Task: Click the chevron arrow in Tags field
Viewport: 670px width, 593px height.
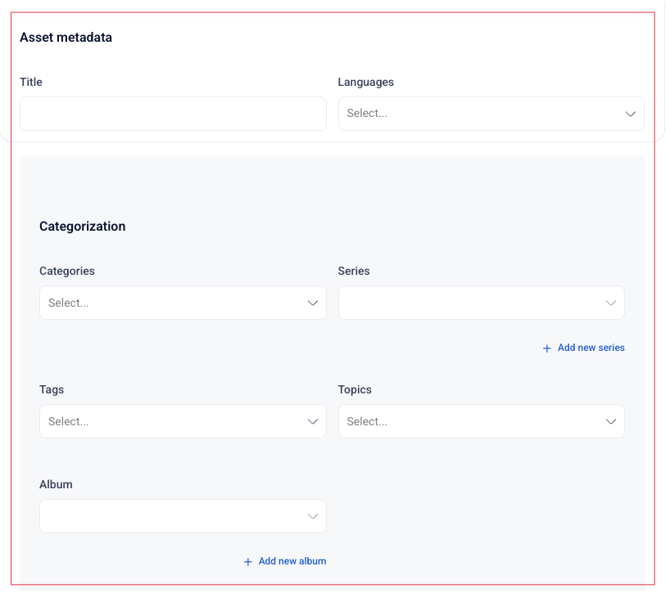Action: coord(312,422)
